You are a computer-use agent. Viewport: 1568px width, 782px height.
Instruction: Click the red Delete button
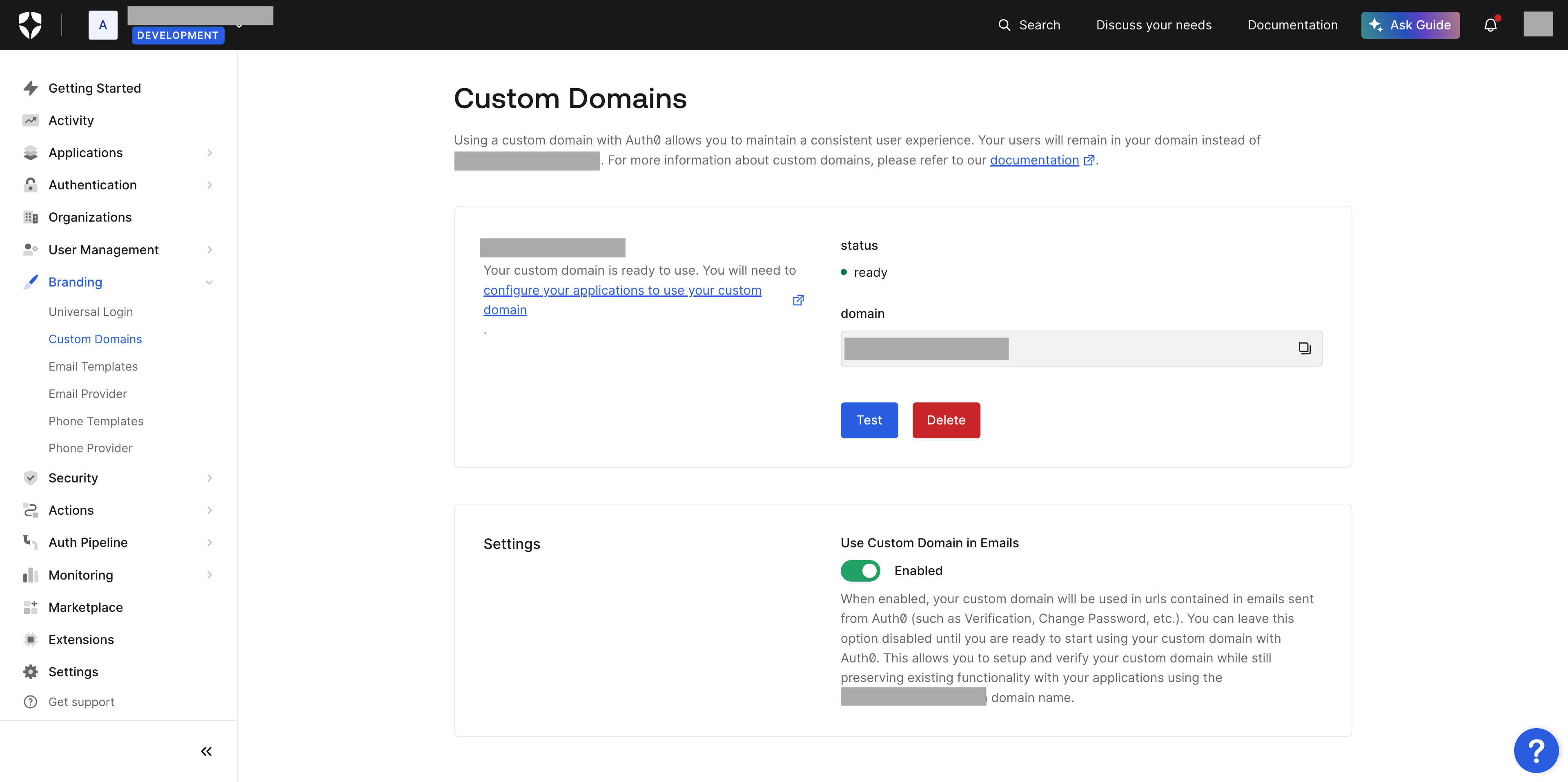click(x=946, y=420)
